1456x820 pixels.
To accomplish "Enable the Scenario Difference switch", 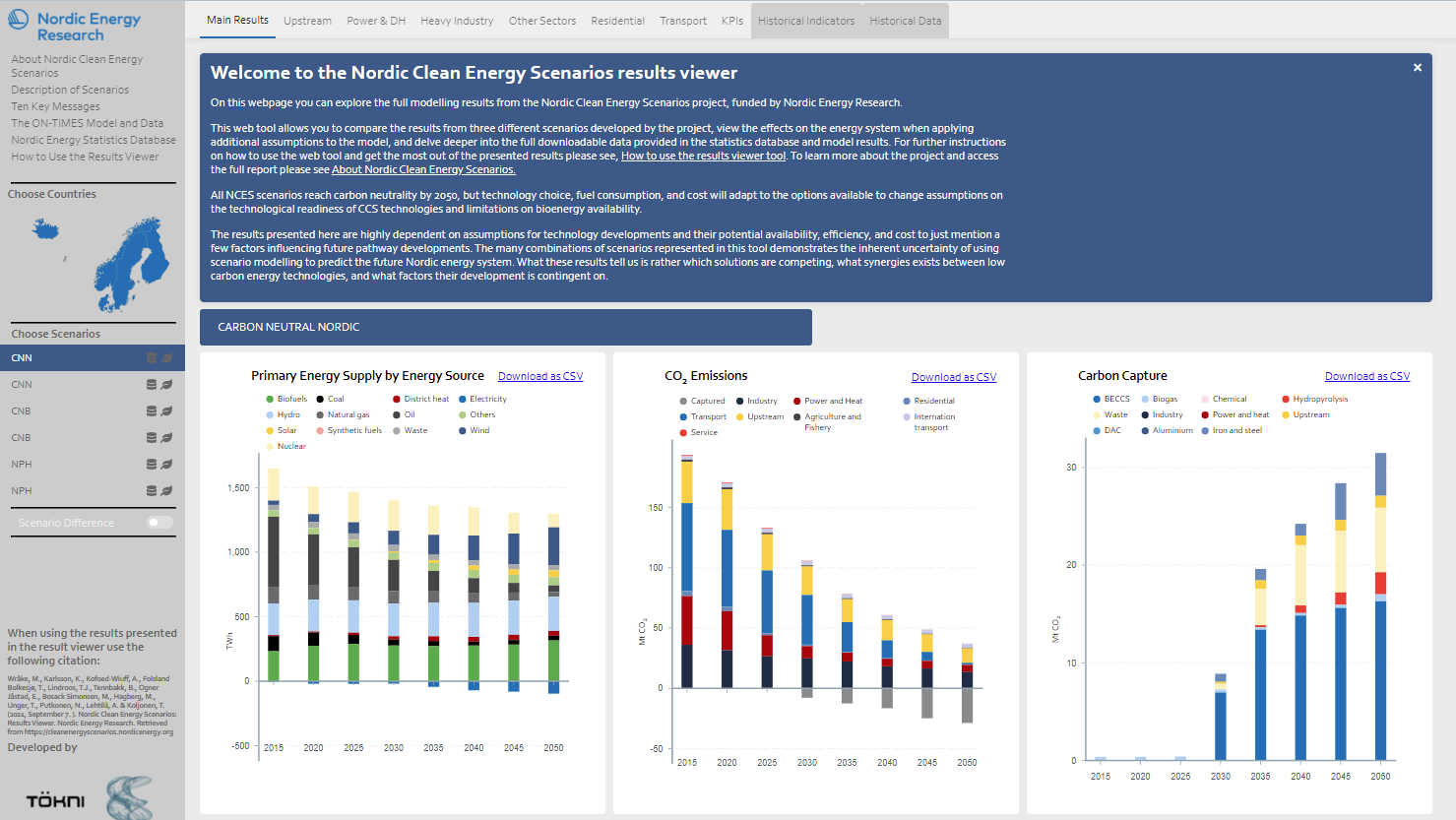I will click(159, 523).
